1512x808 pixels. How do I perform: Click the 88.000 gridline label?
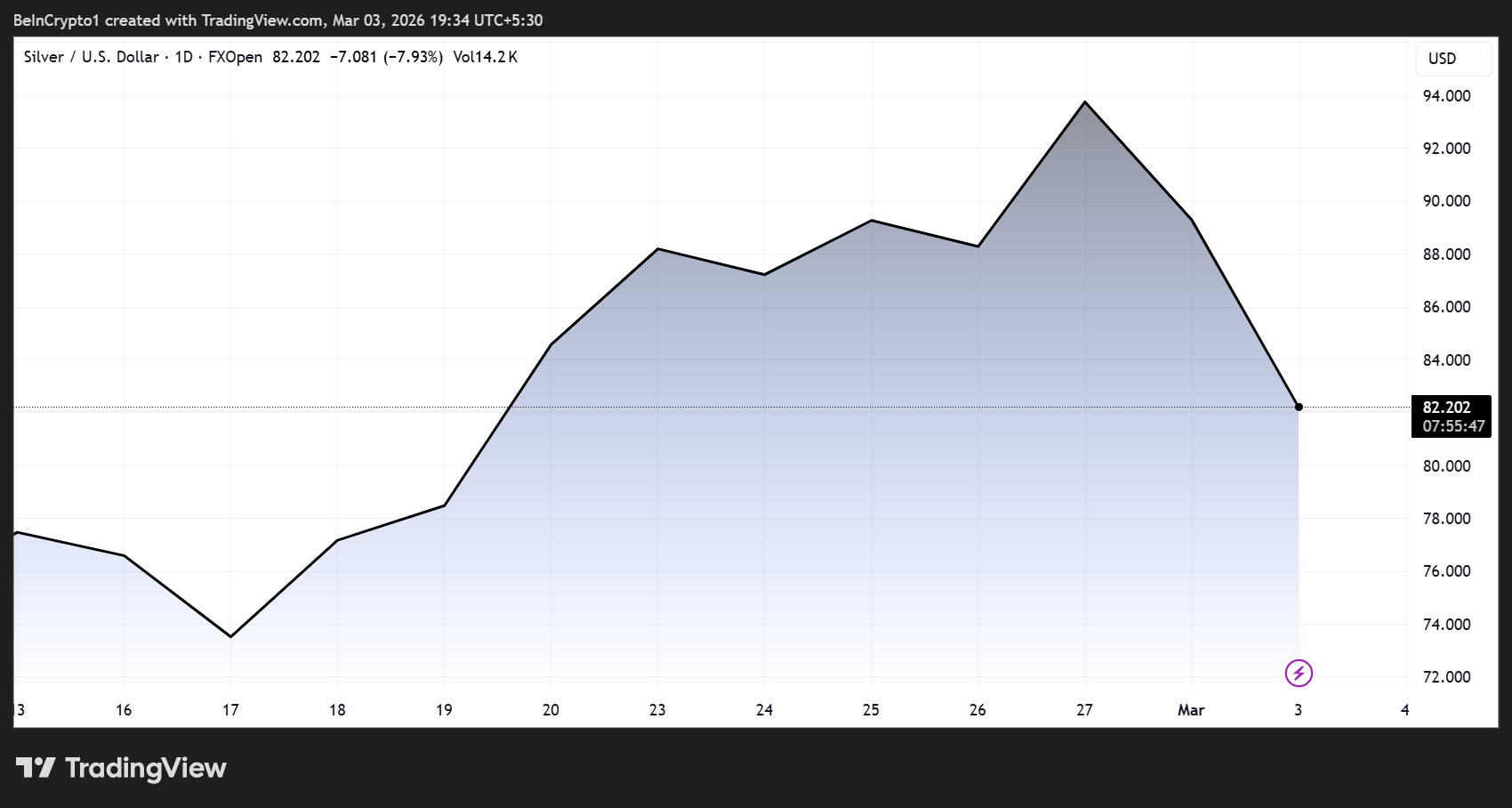[x=1446, y=254]
